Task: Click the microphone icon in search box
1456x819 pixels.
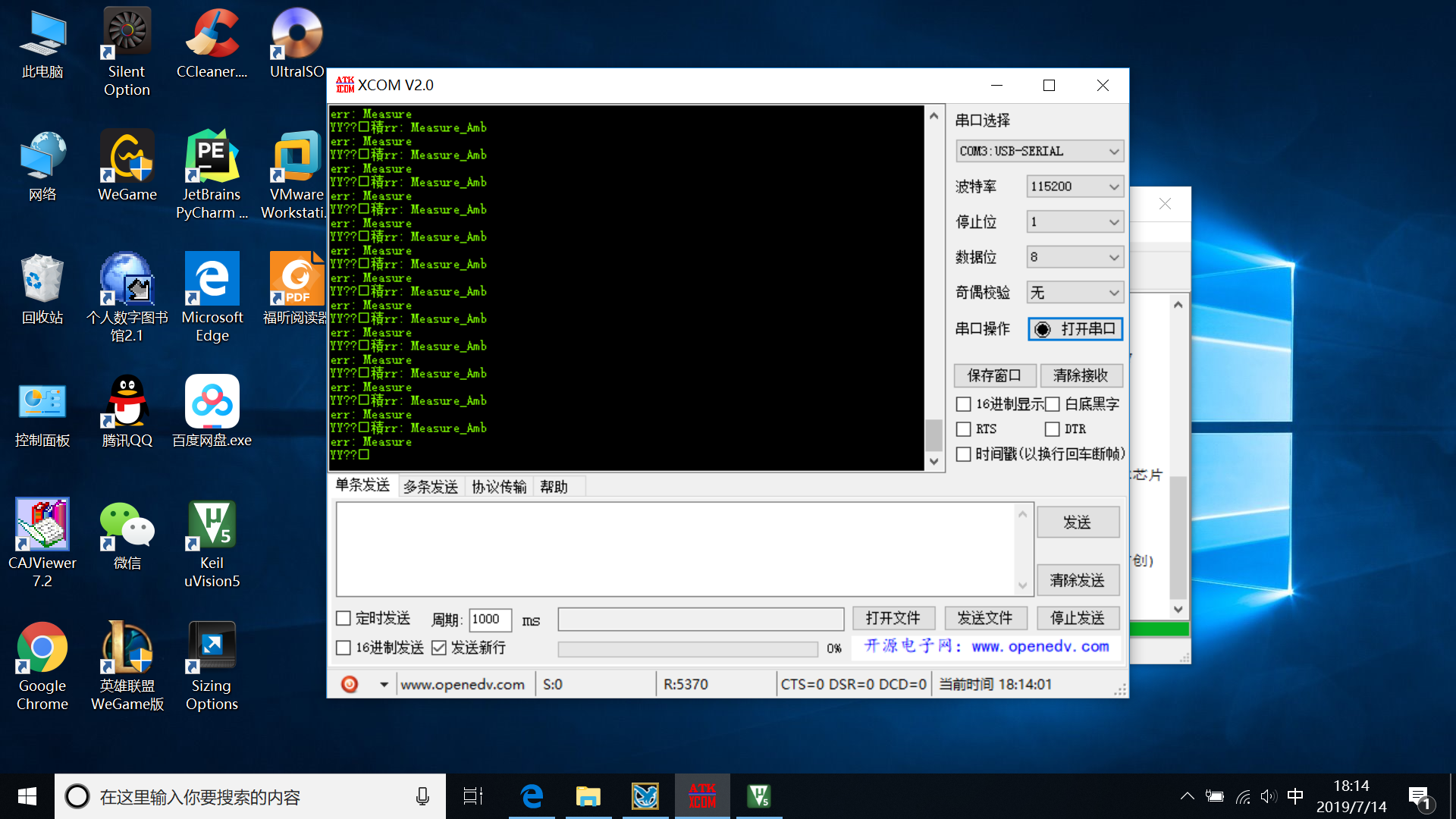Action: [x=422, y=796]
